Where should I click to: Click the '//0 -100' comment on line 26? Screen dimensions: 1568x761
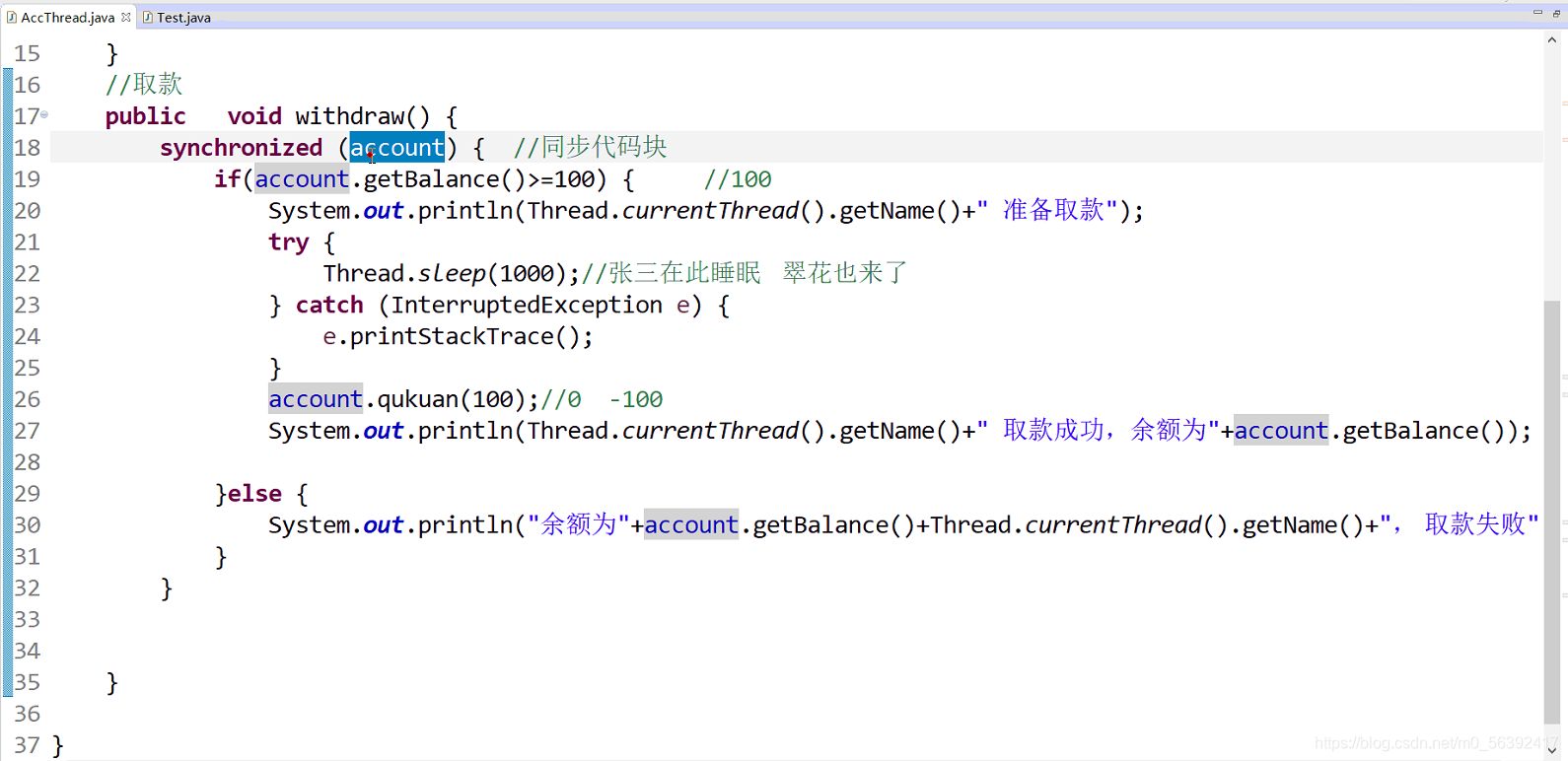point(602,399)
